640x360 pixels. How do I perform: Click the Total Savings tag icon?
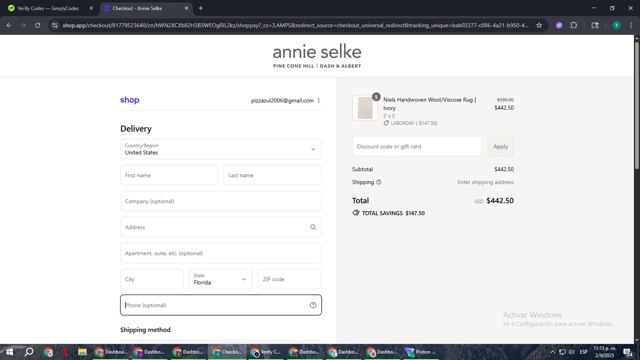[x=356, y=213]
